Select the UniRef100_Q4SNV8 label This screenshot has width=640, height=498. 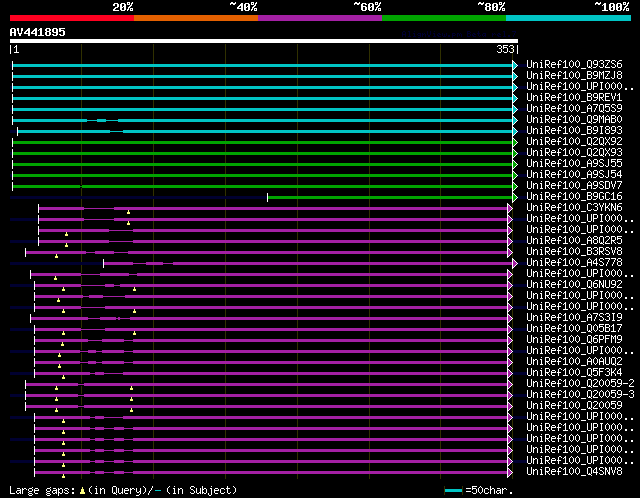(574, 472)
